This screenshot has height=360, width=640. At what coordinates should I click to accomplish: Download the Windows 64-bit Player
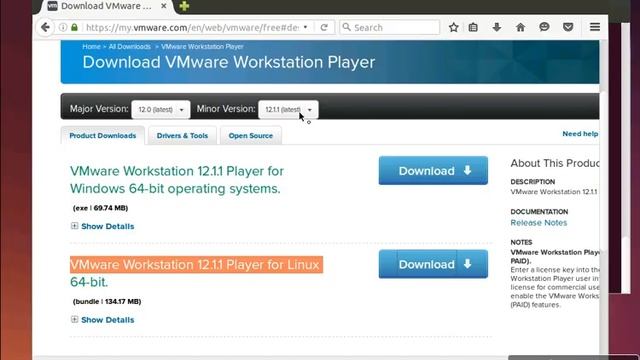click(x=433, y=171)
